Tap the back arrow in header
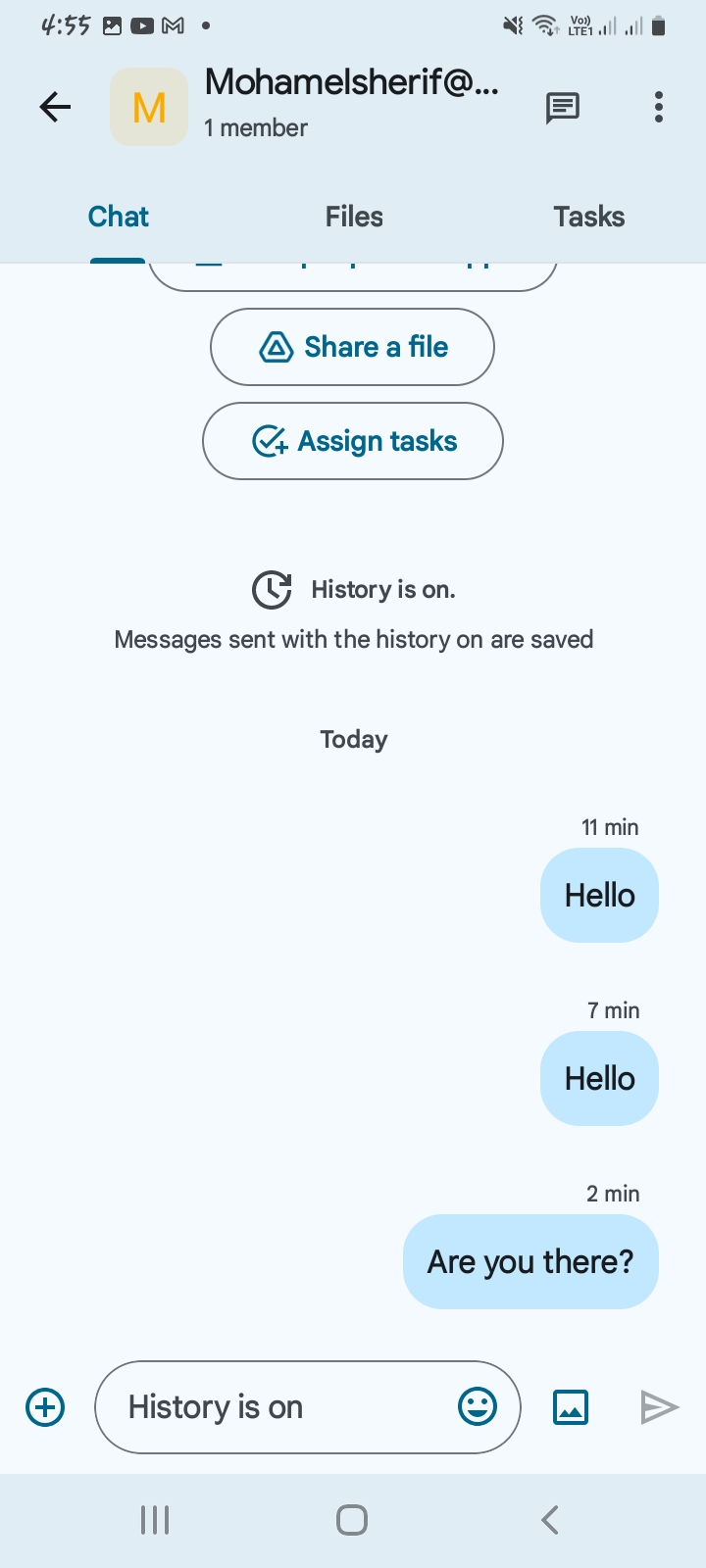706x1568 pixels. 56,107
